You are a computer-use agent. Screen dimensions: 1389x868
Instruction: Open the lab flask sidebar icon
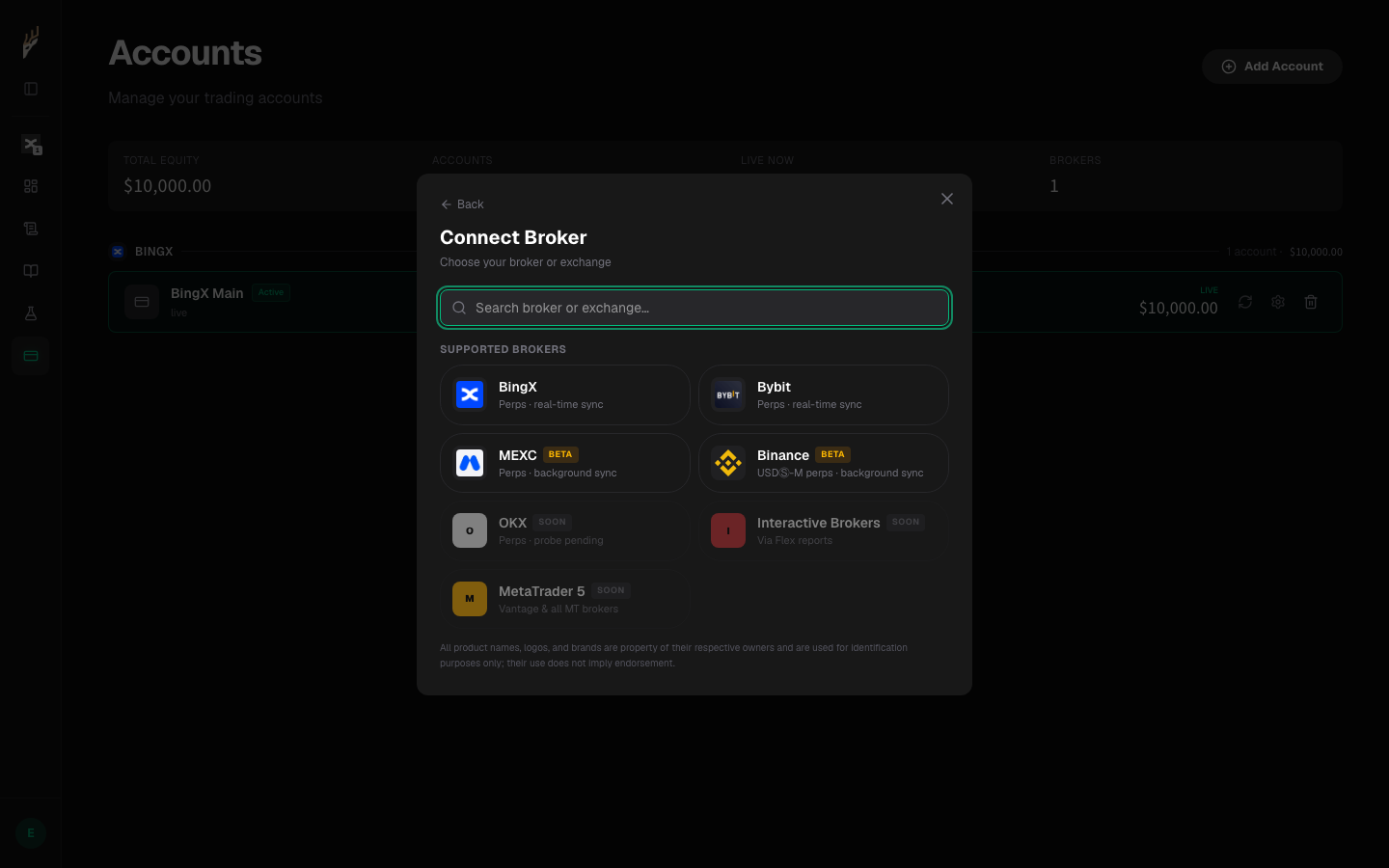coord(31,313)
